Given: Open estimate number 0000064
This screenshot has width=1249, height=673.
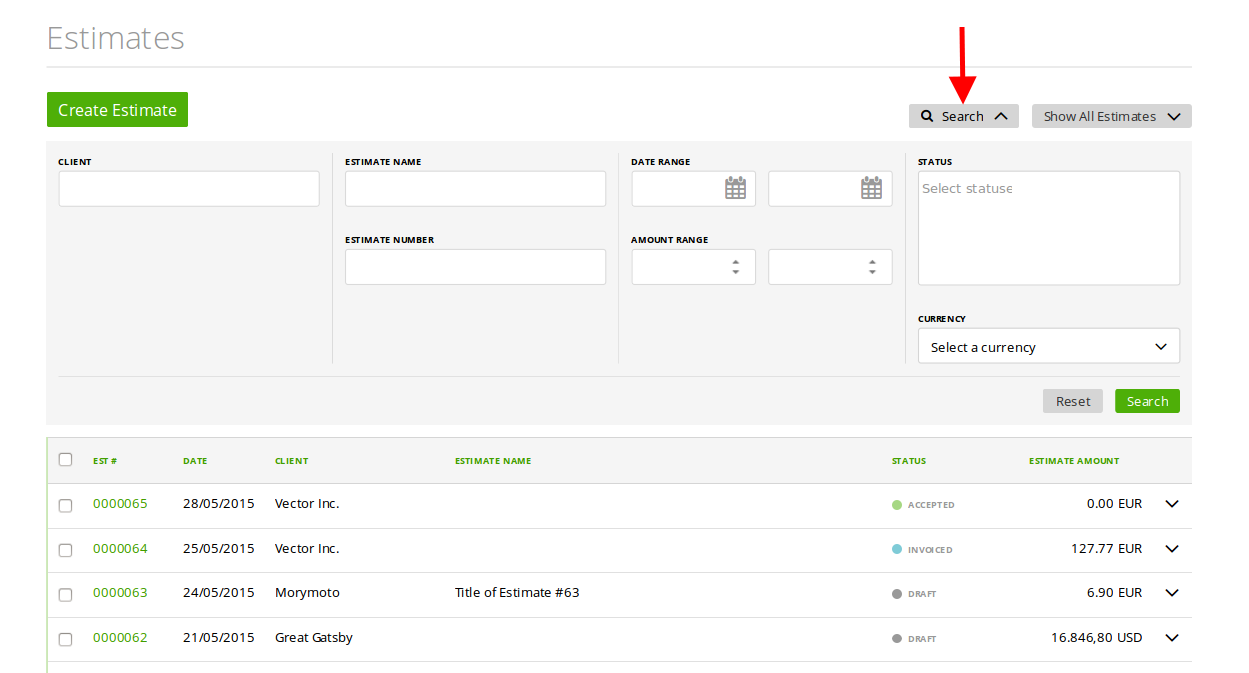Looking at the screenshot, I should click(120, 549).
